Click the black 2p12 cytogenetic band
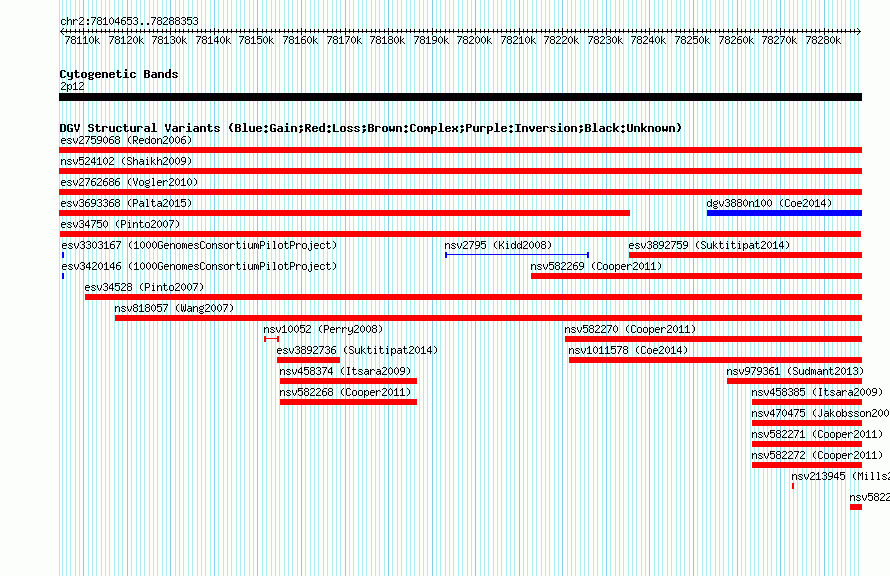The image size is (890, 576). pyautogui.click(x=460, y=97)
